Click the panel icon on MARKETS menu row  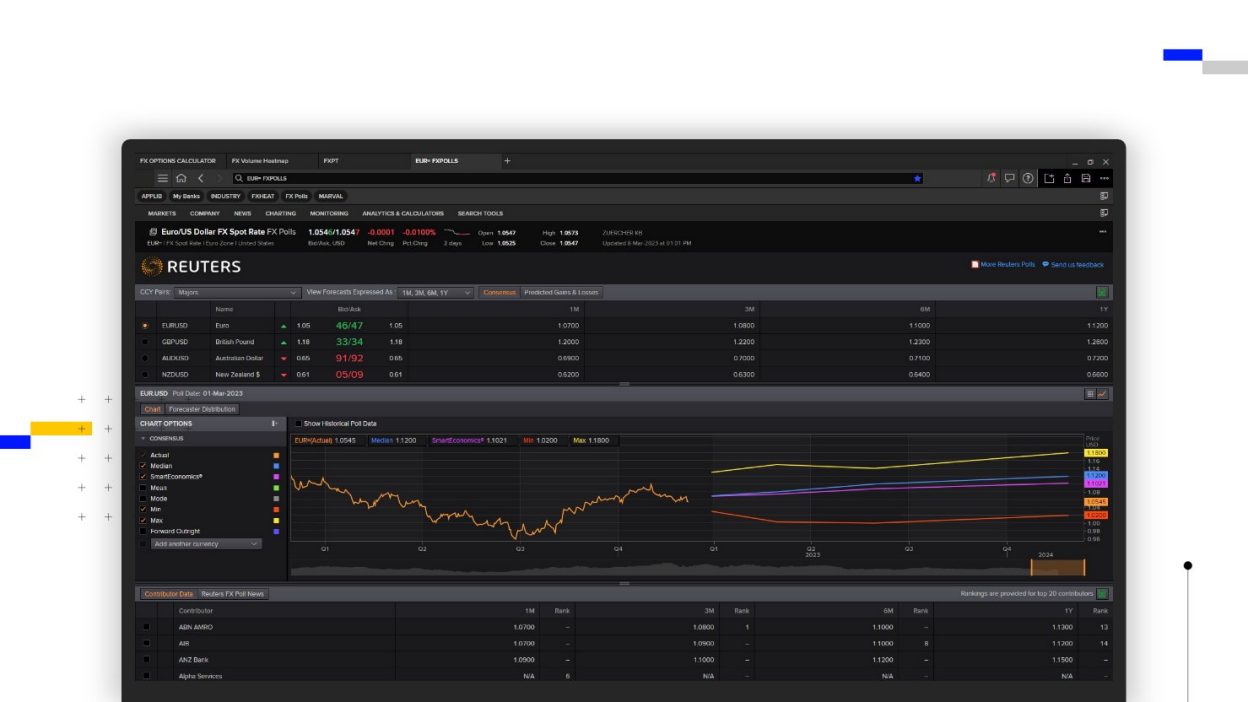click(x=1104, y=213)
